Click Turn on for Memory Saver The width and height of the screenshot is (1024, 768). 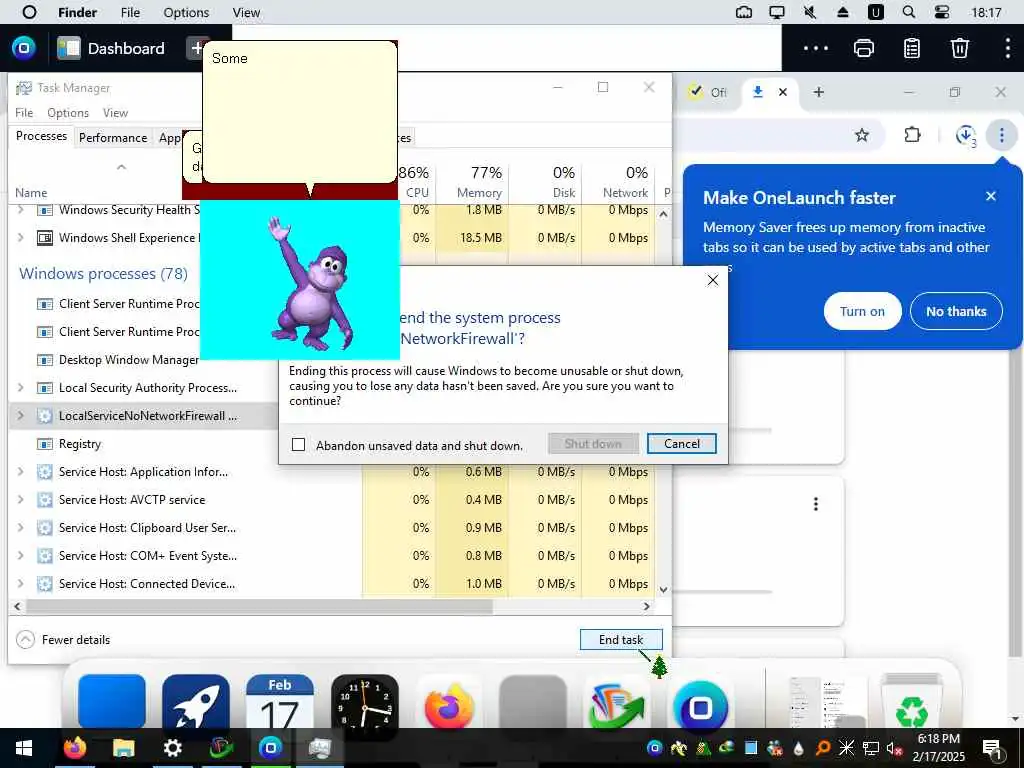point(862,312)
